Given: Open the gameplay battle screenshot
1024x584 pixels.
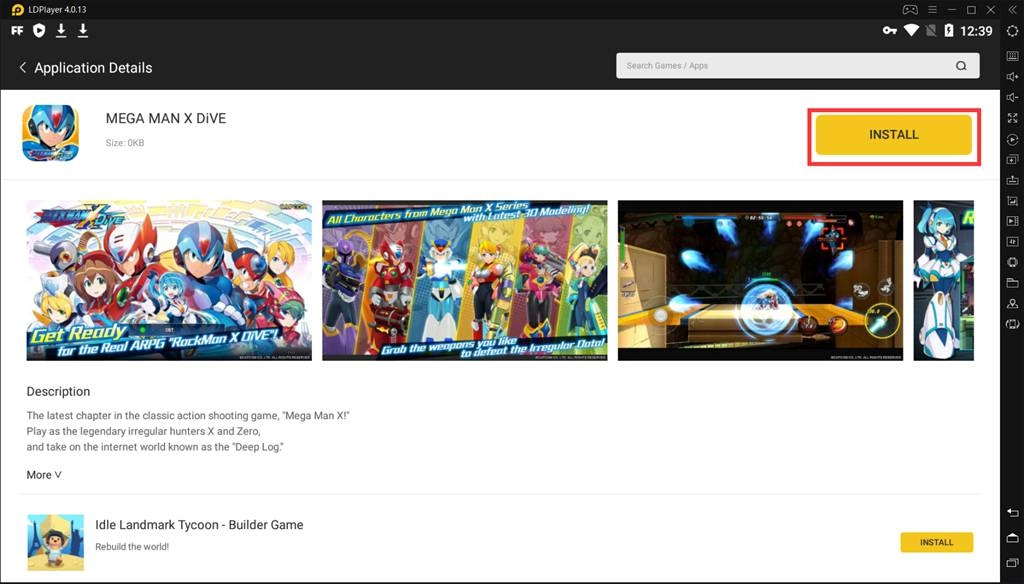Looking at the screenshot, I should tap(760, 280).
